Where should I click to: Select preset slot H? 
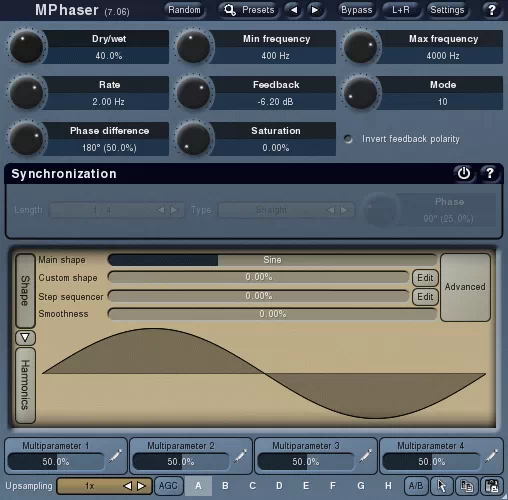point(388,486)
